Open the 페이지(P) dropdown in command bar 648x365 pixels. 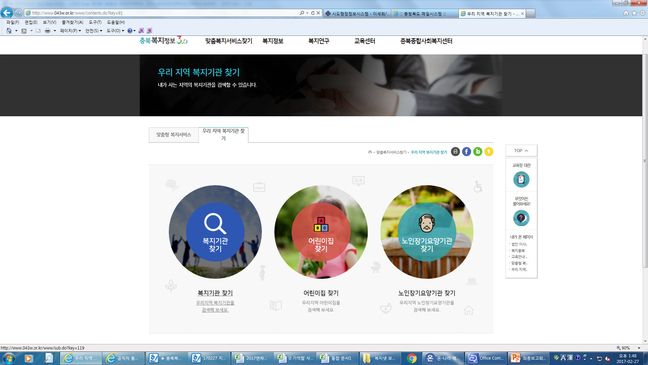click(x=70, y=31)
